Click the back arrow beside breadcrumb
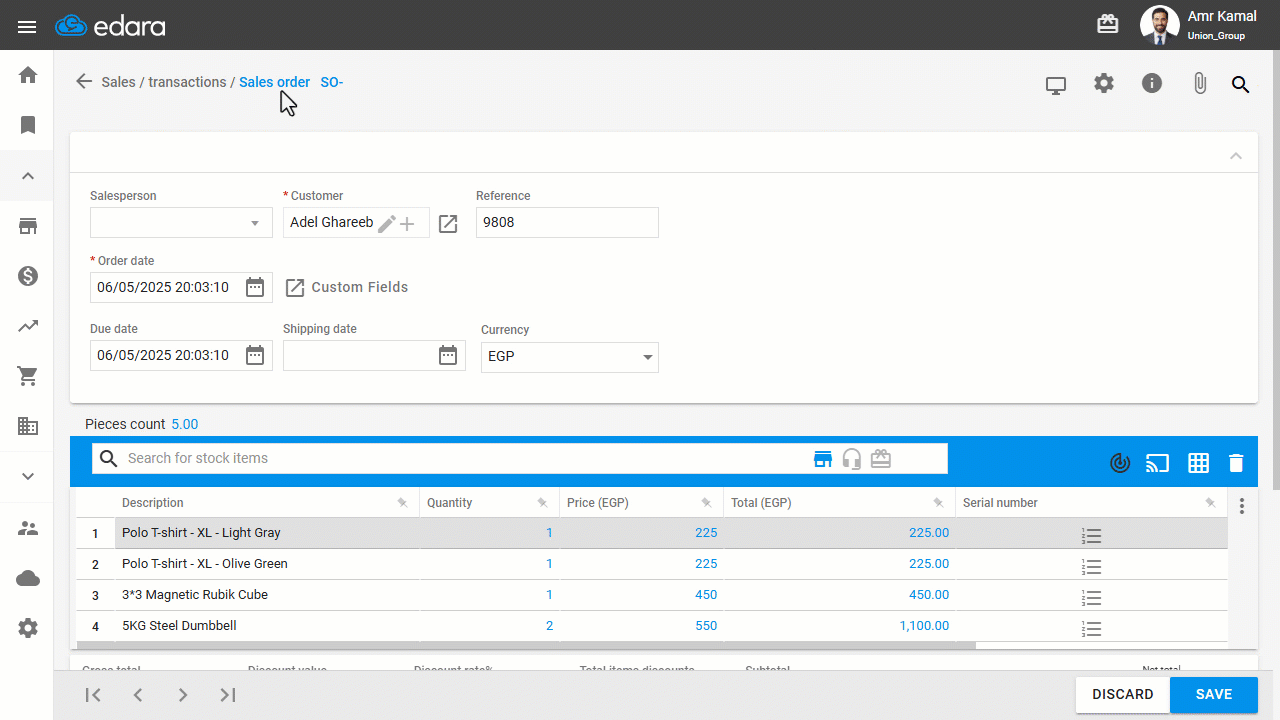The width and height of the screenshot is (1280, 720). [84, 82]
